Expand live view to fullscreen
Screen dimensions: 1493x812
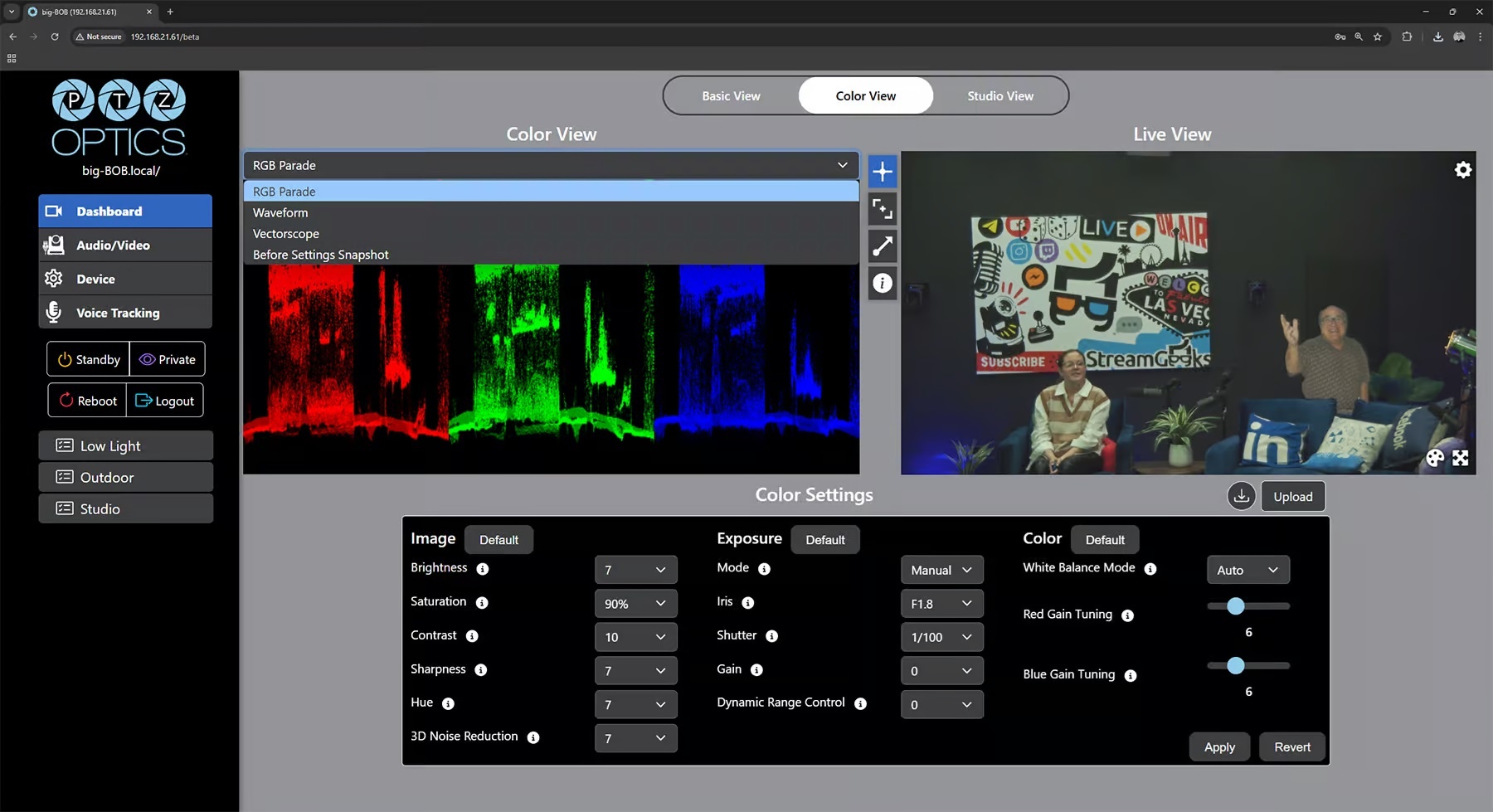click(1461, 458)
